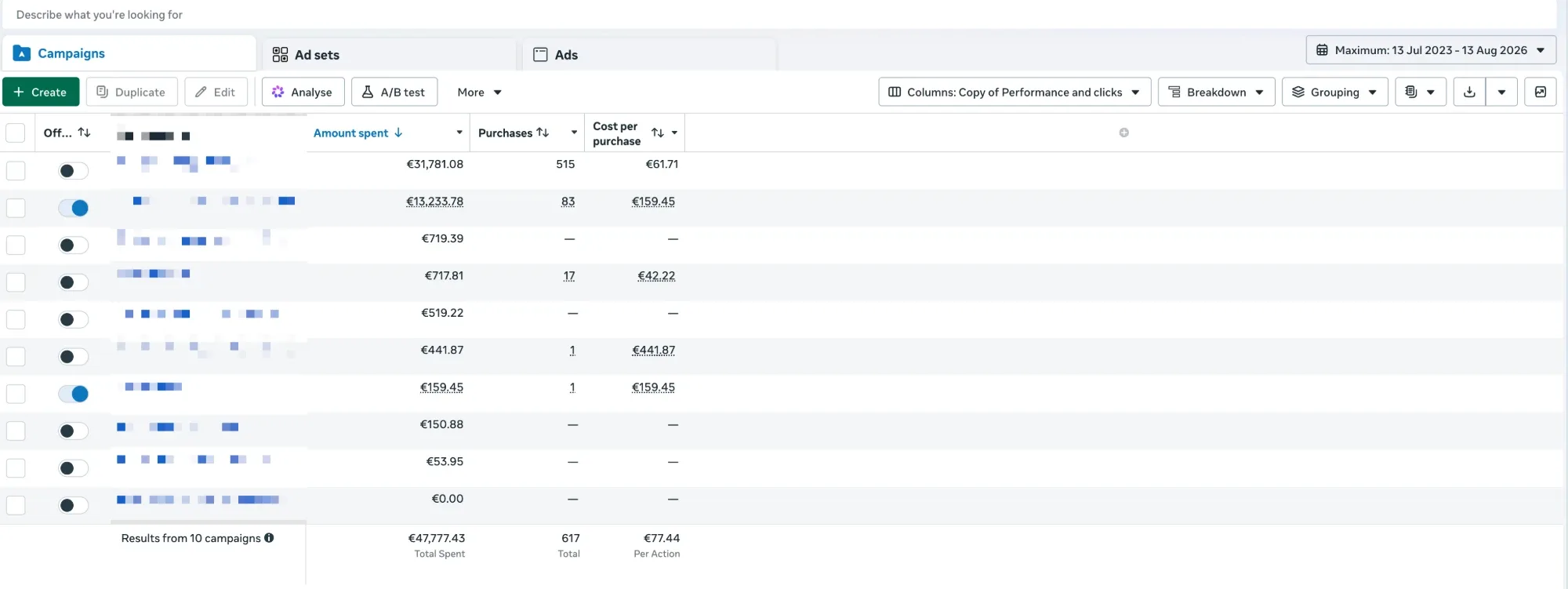Sort by the Off/On column arrows
Screen dimensions: 1568x589
[x=84, y=133]
